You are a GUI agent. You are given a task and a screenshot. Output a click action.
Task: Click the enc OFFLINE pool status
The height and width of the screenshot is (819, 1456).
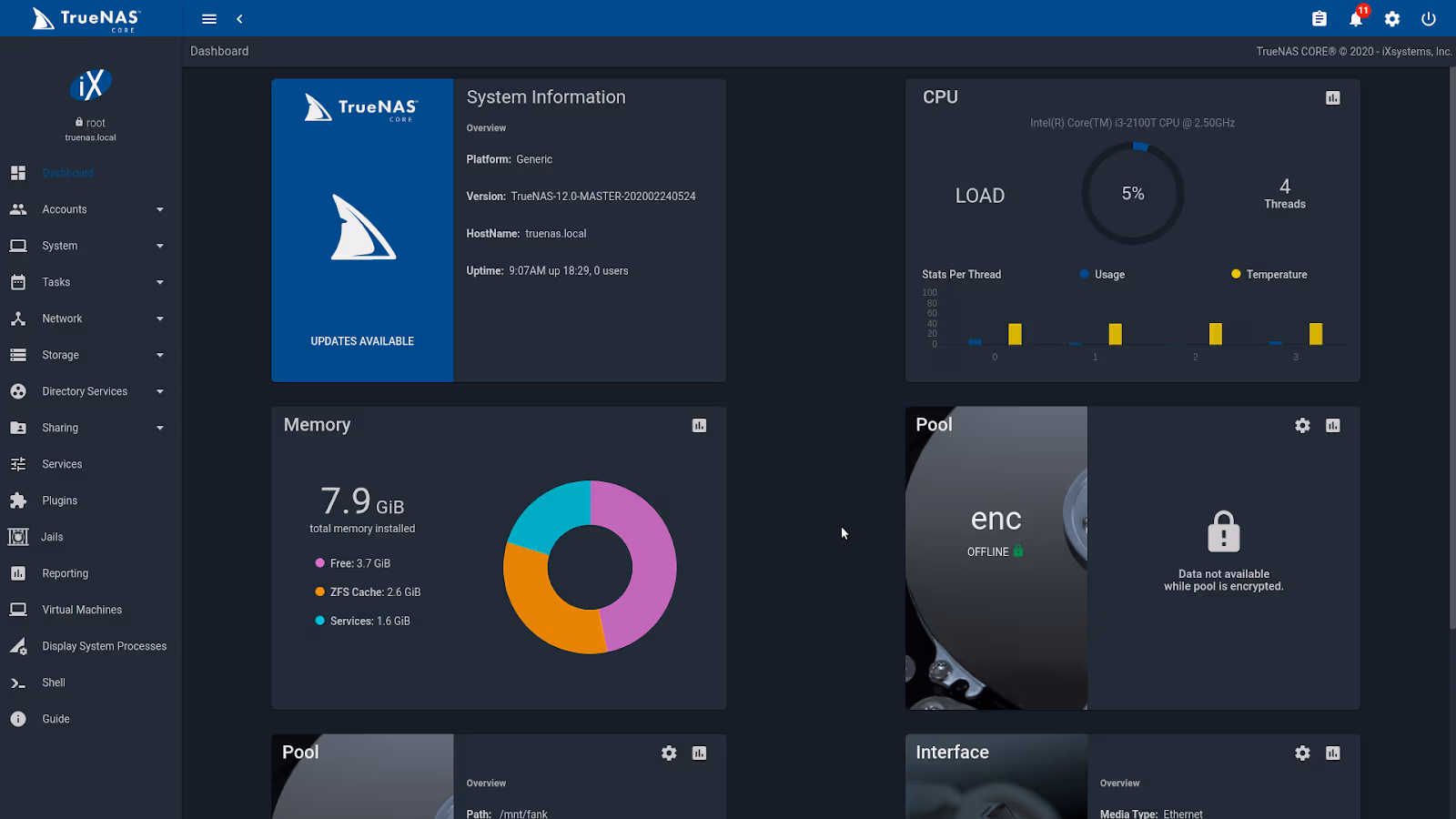click(996, 551)
